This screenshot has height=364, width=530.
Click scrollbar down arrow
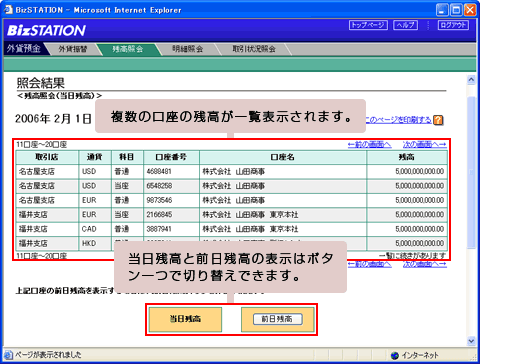tap(471, 341)
